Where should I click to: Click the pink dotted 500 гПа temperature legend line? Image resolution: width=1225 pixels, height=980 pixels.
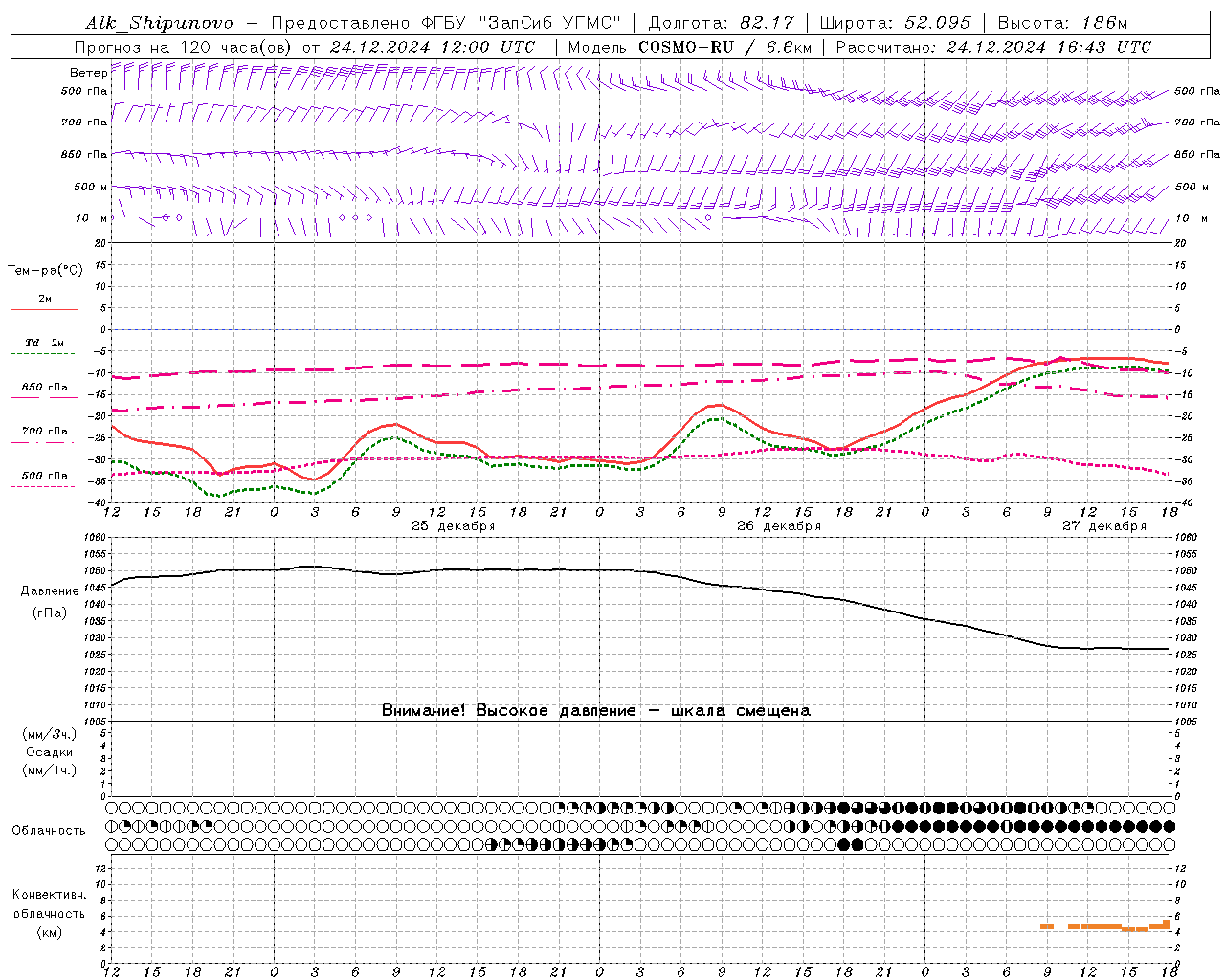[x=43, y=486]
